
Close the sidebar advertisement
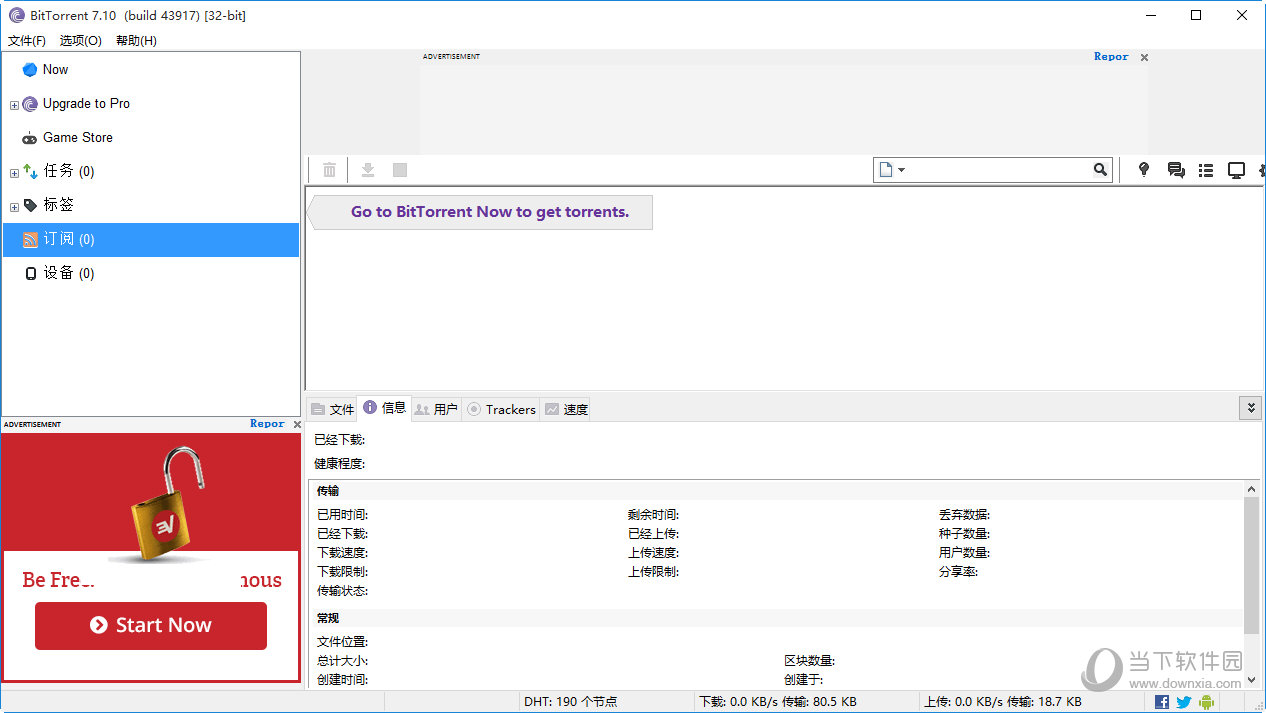tap(297, 425)
